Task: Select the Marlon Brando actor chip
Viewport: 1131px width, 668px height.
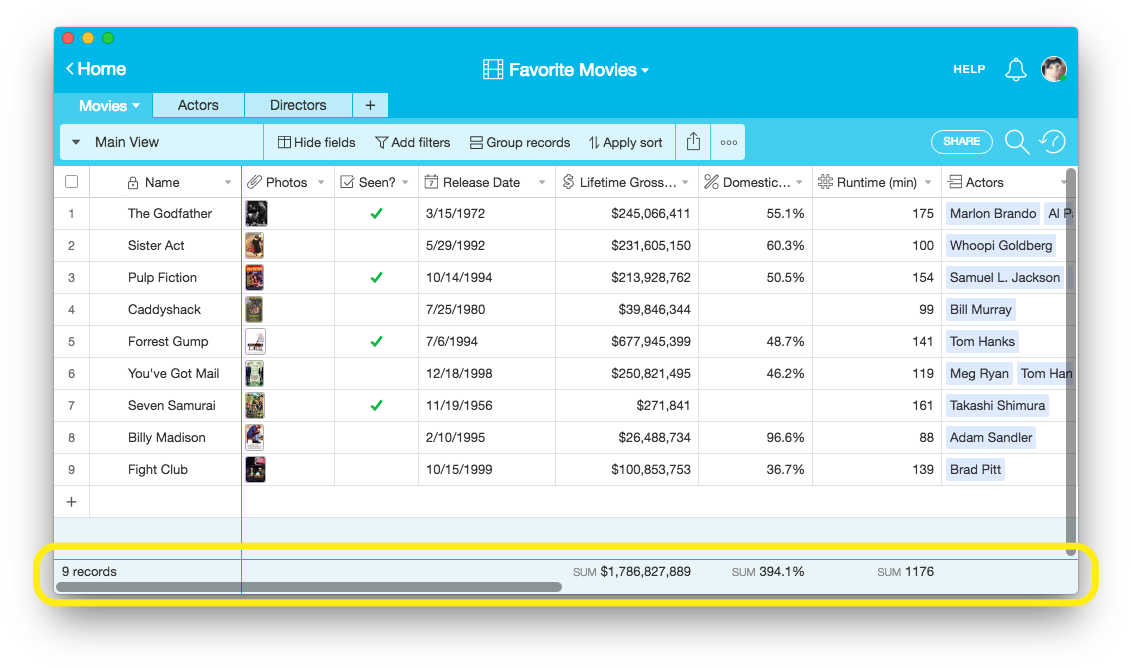Action: click(993, 214)
